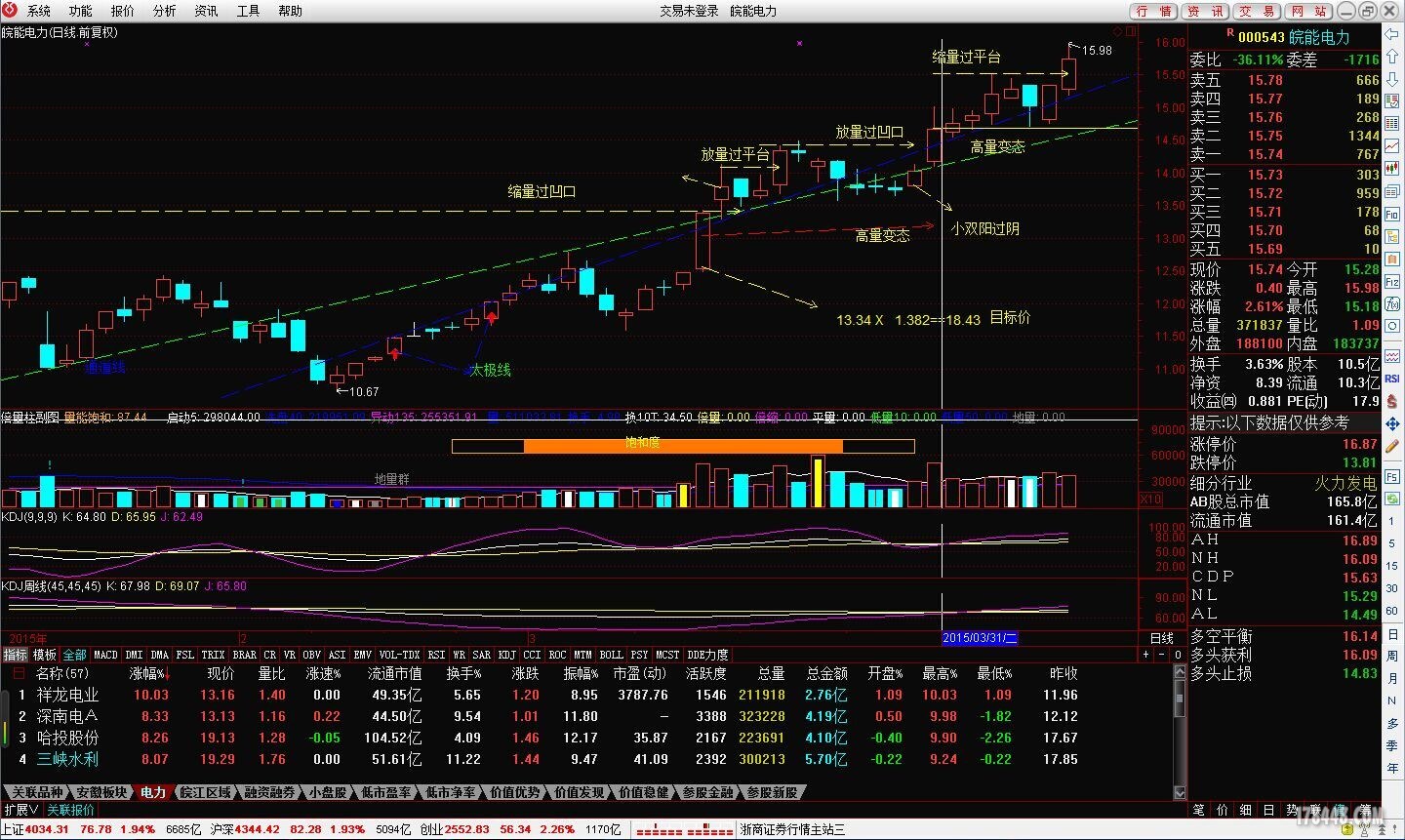Expand the 扩展 dropdown at bottom left

(x=21, y=810)
